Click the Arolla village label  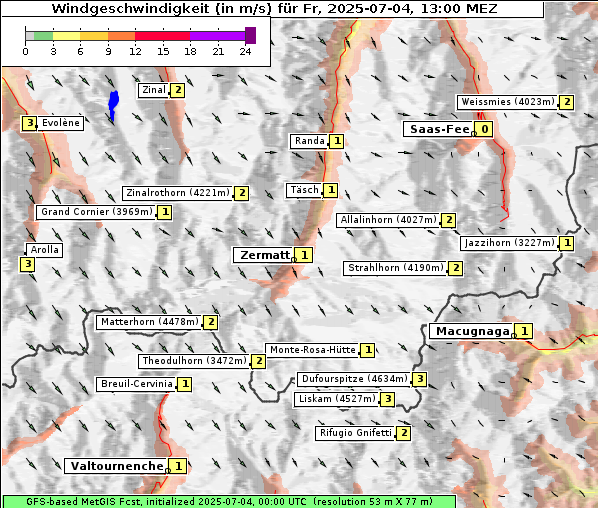(44, 250)
